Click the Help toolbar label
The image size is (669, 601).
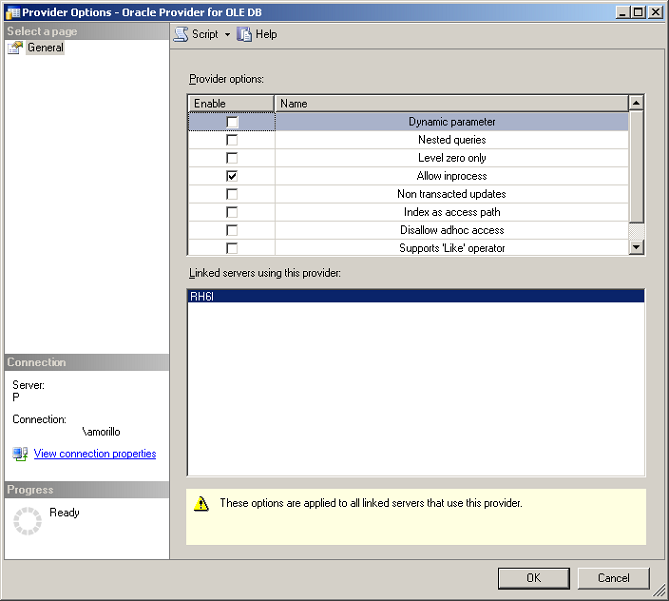click(x=266, y=34)
